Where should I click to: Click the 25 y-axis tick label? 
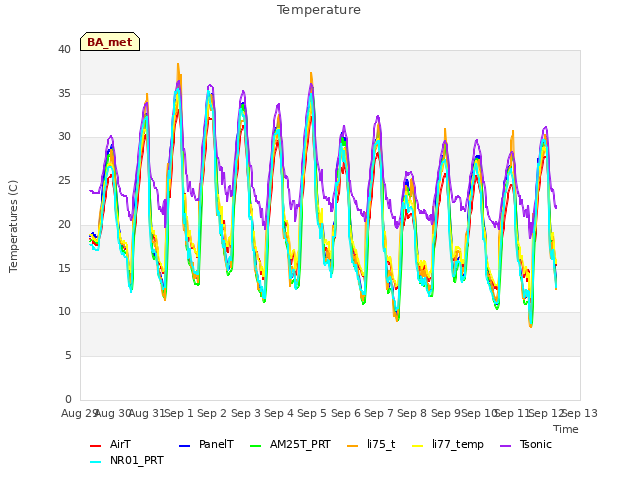[x=64, y=180]
